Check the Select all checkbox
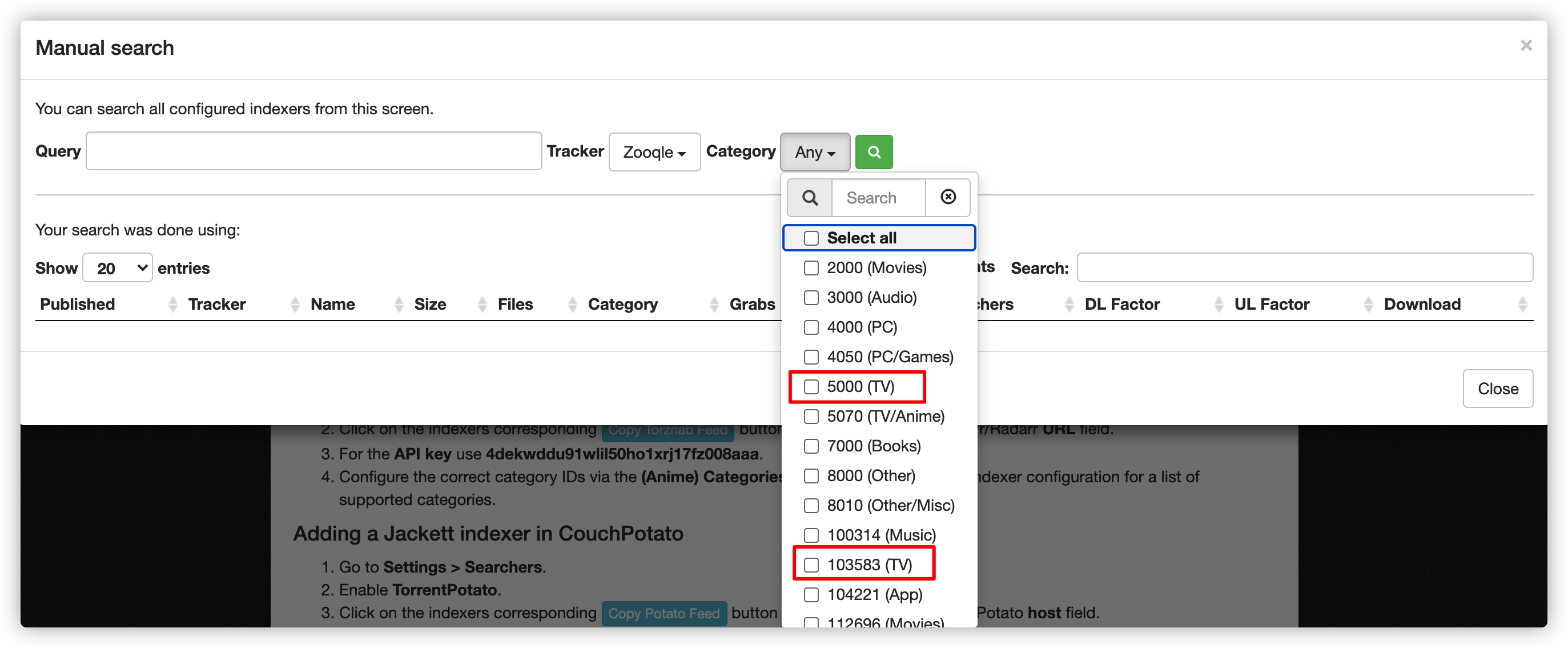 coord(811,238)
